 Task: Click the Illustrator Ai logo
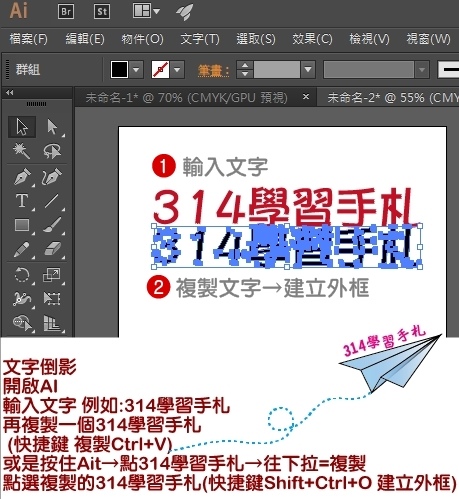coord(19,11)
